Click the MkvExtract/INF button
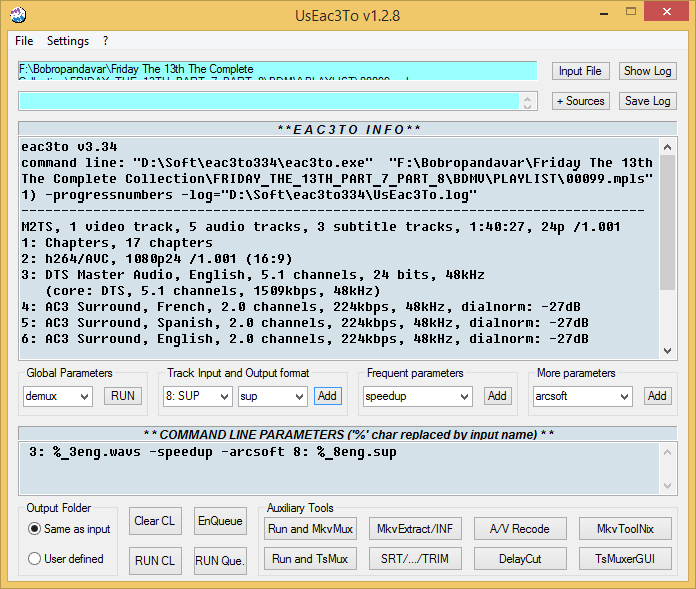Image resolution: width=696 pixels, height=589 pixels. 415,529
